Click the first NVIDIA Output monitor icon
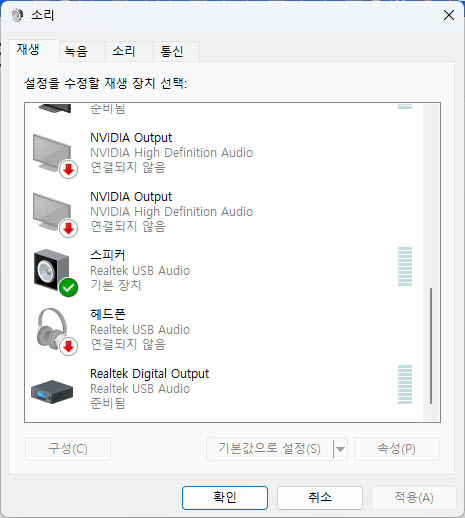The height and width of the screenshot is (518, 465). click(55, 156)
